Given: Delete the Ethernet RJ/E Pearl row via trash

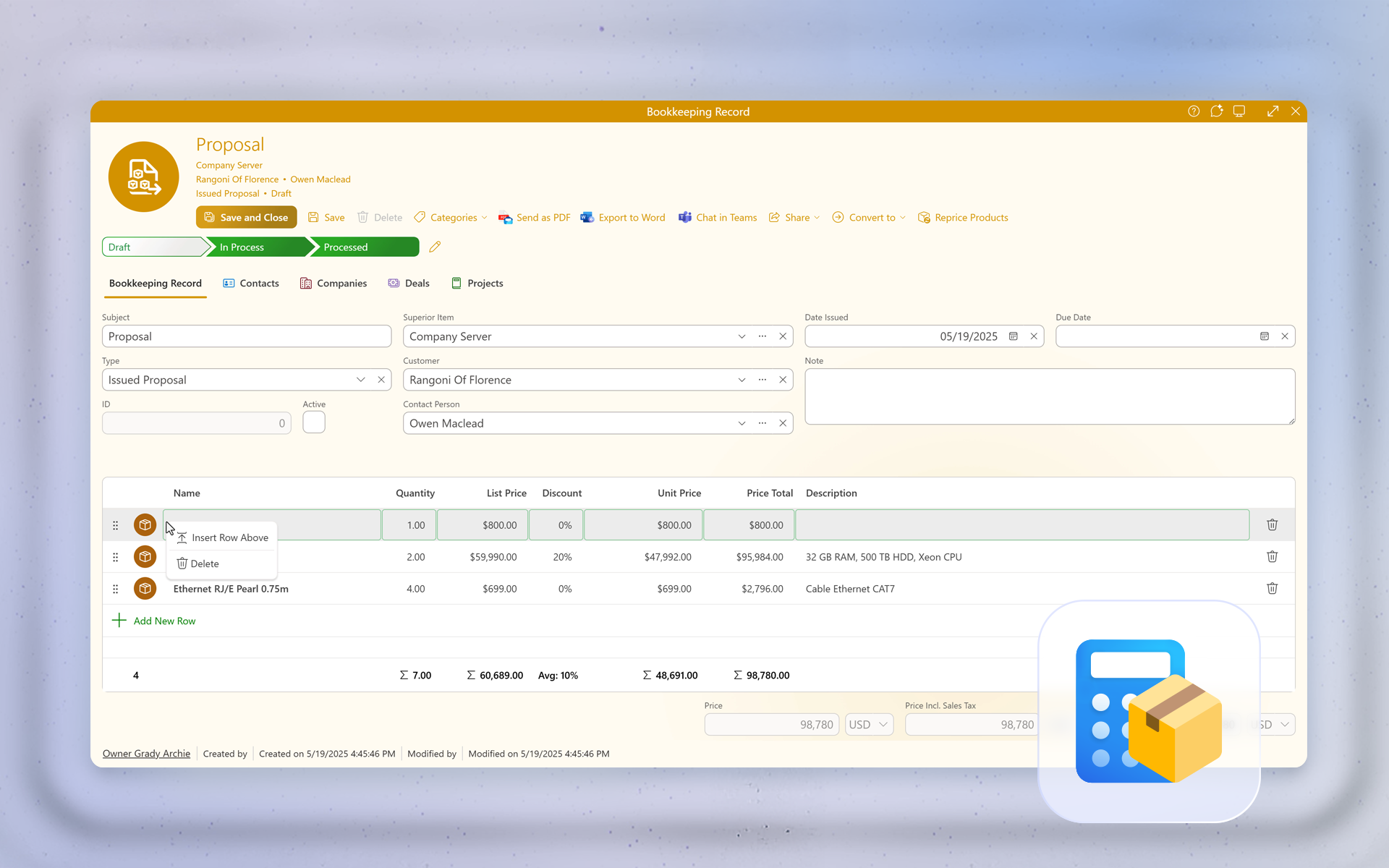Looking at the screenshot, I should pyautogui.click(x=1272, y=589).
